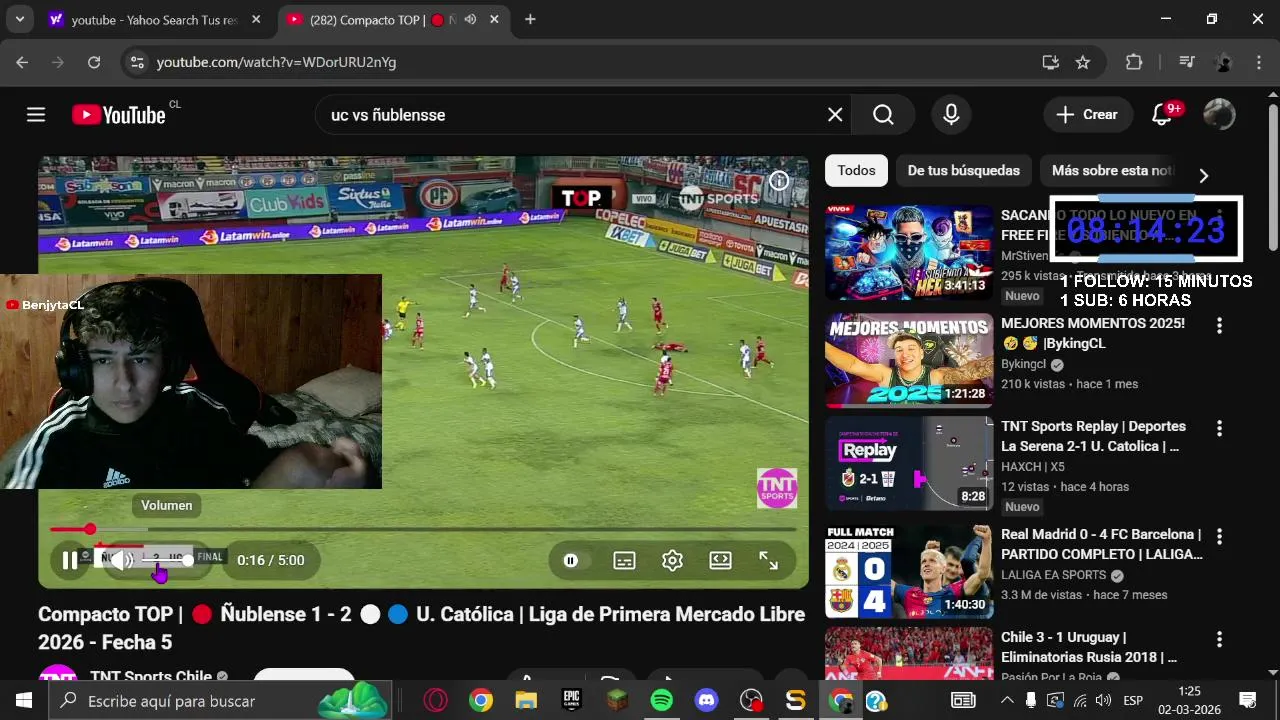This screenshot has width=1280, height=720.
Task: Select the Todos filter chip
Action: [856, 171]
